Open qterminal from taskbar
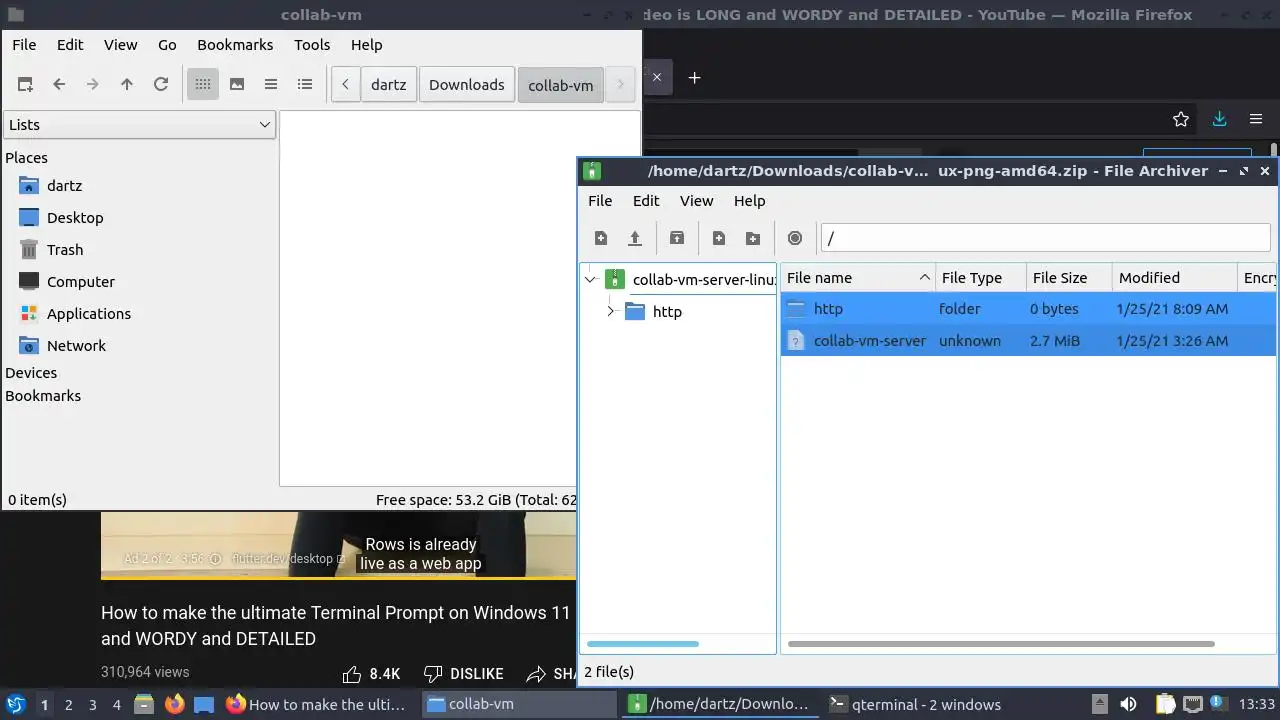 click(x=916, y=704)
